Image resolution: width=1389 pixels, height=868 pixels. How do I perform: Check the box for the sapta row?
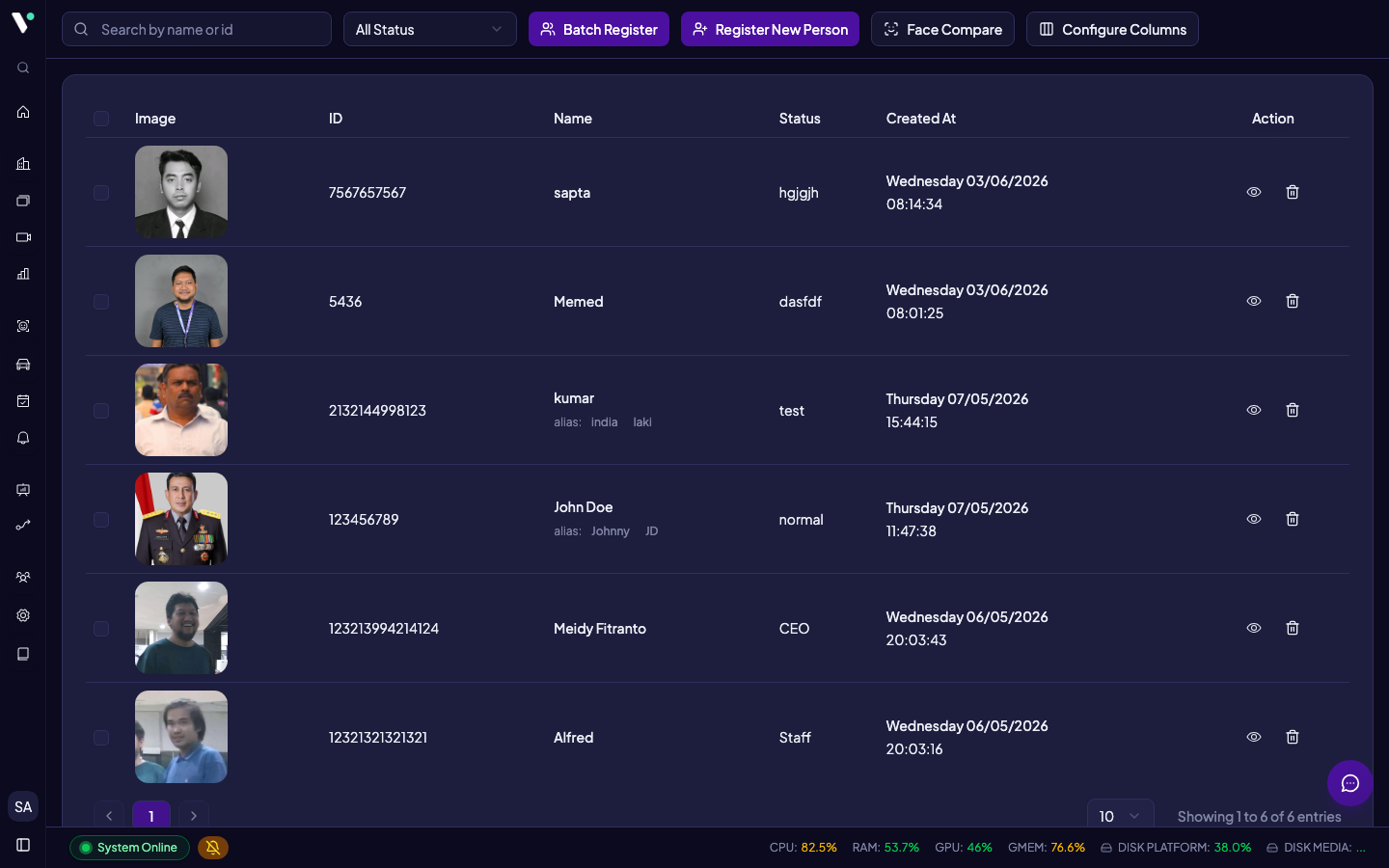pos(101,193)
